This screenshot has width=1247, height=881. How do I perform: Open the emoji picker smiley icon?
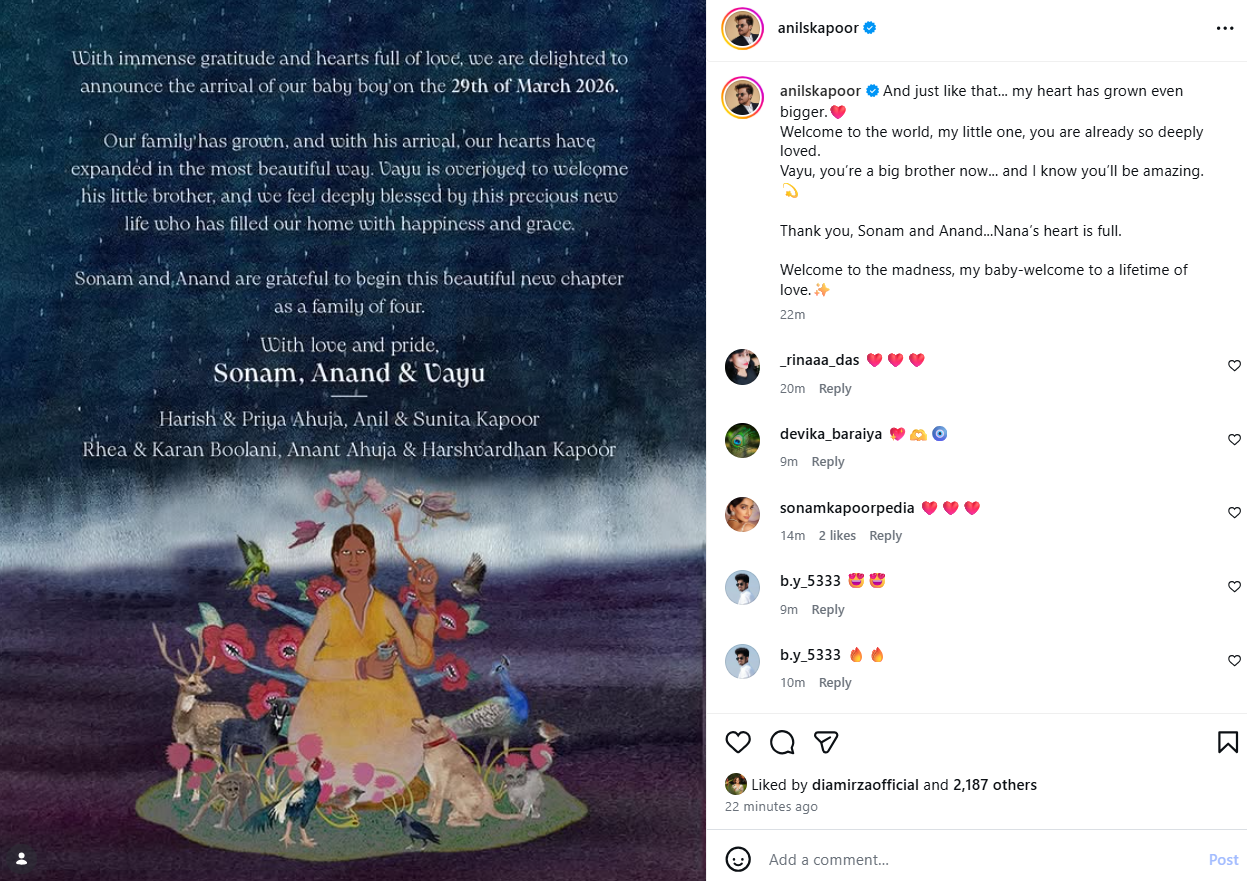pyautogui.click(x=738, y=859)
